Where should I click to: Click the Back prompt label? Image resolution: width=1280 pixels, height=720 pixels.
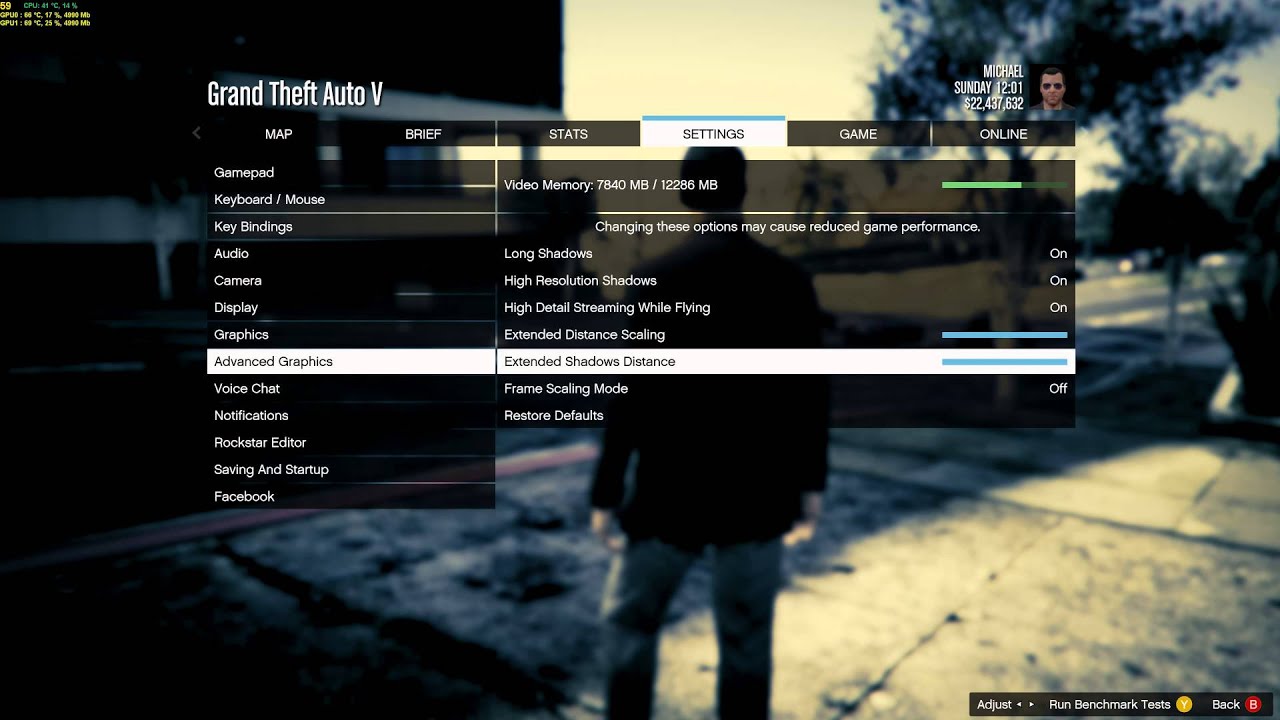1226,705
